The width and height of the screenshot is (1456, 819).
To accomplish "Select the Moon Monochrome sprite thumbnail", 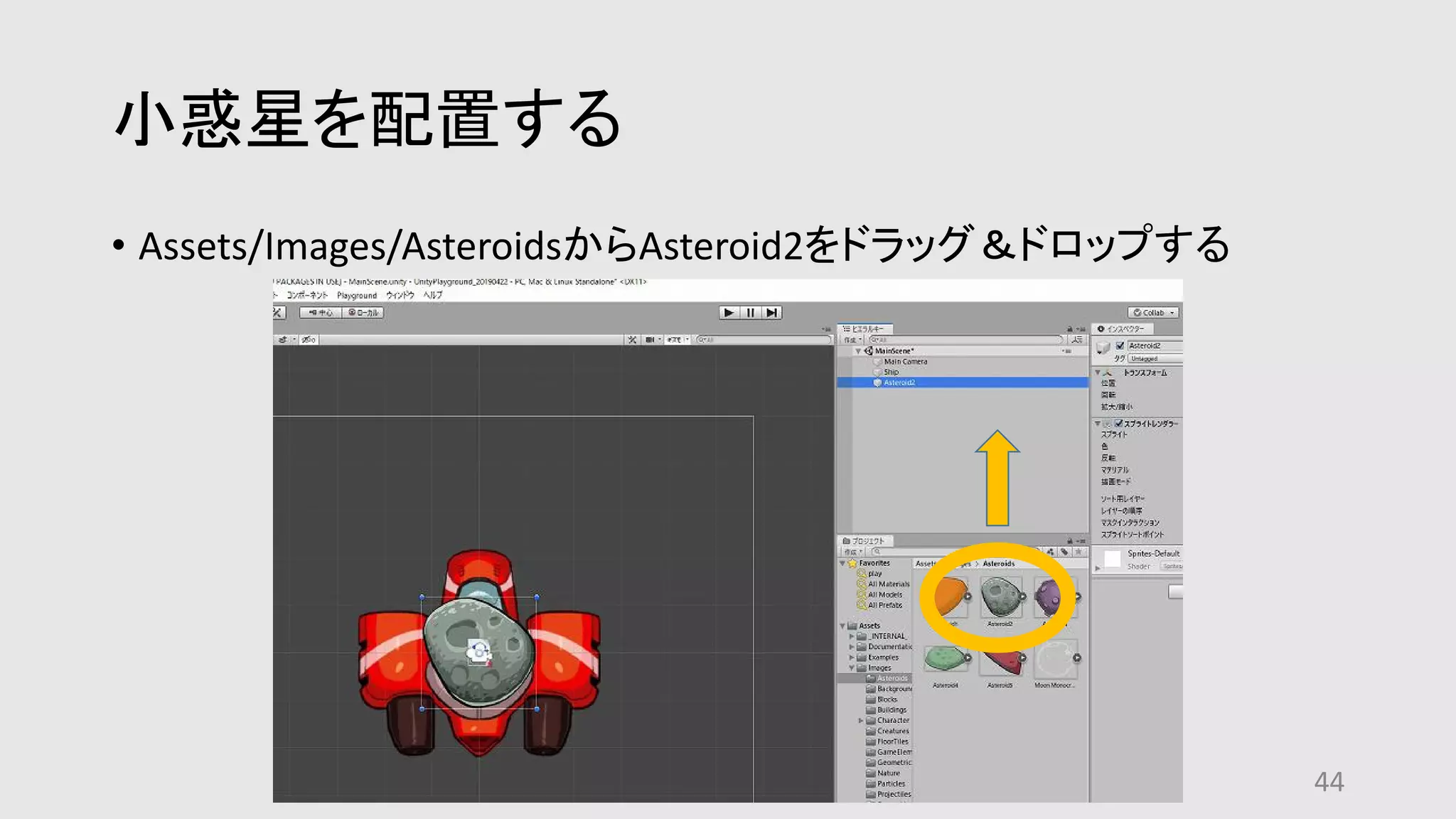I will point(1055,659).
